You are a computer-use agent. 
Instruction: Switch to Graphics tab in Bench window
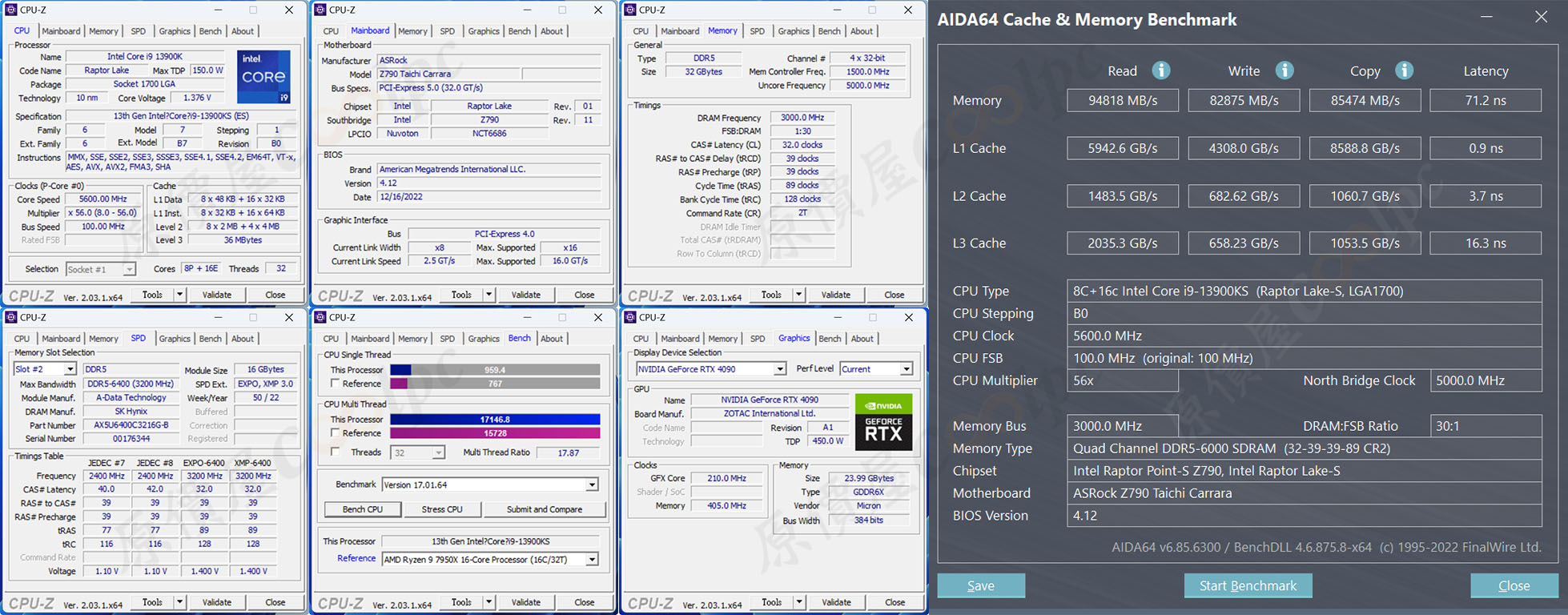[x=484, y=339]
